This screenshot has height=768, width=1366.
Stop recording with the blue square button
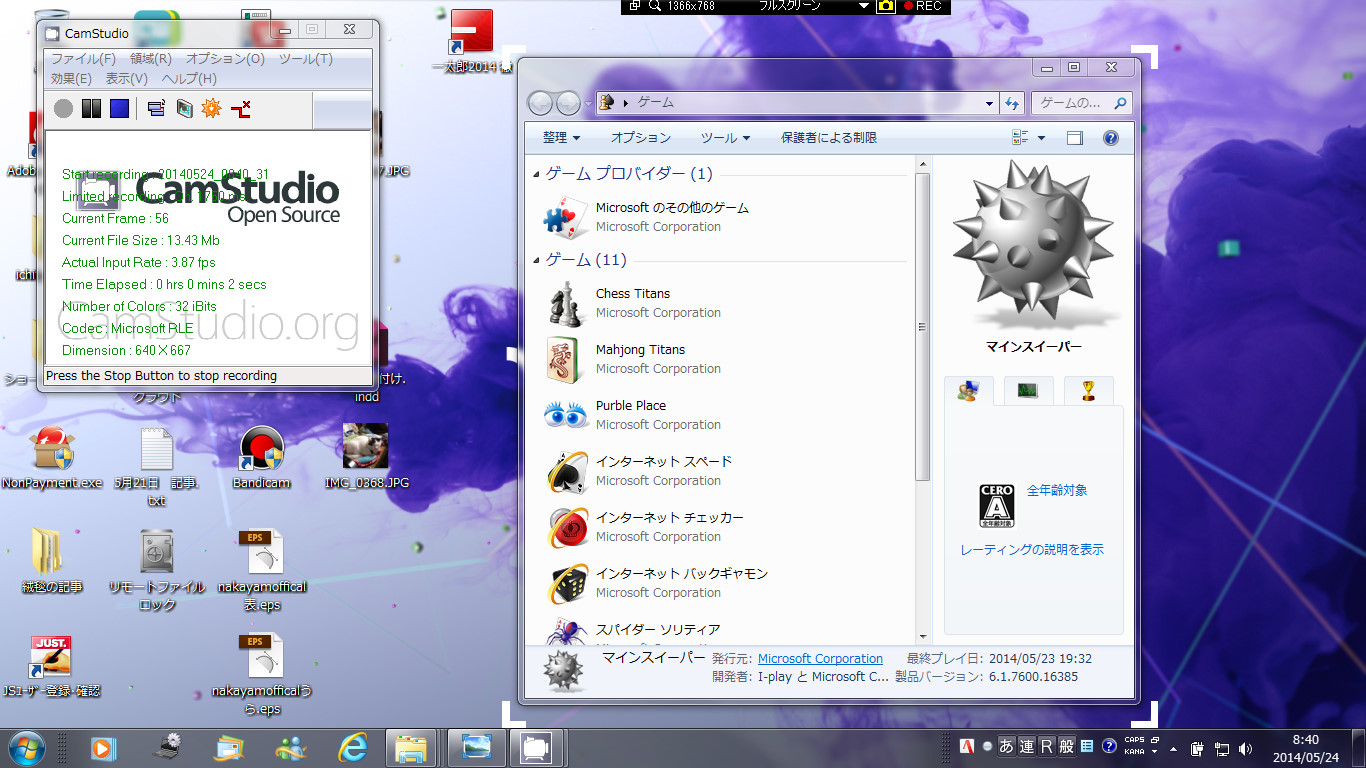pos(119,108)
